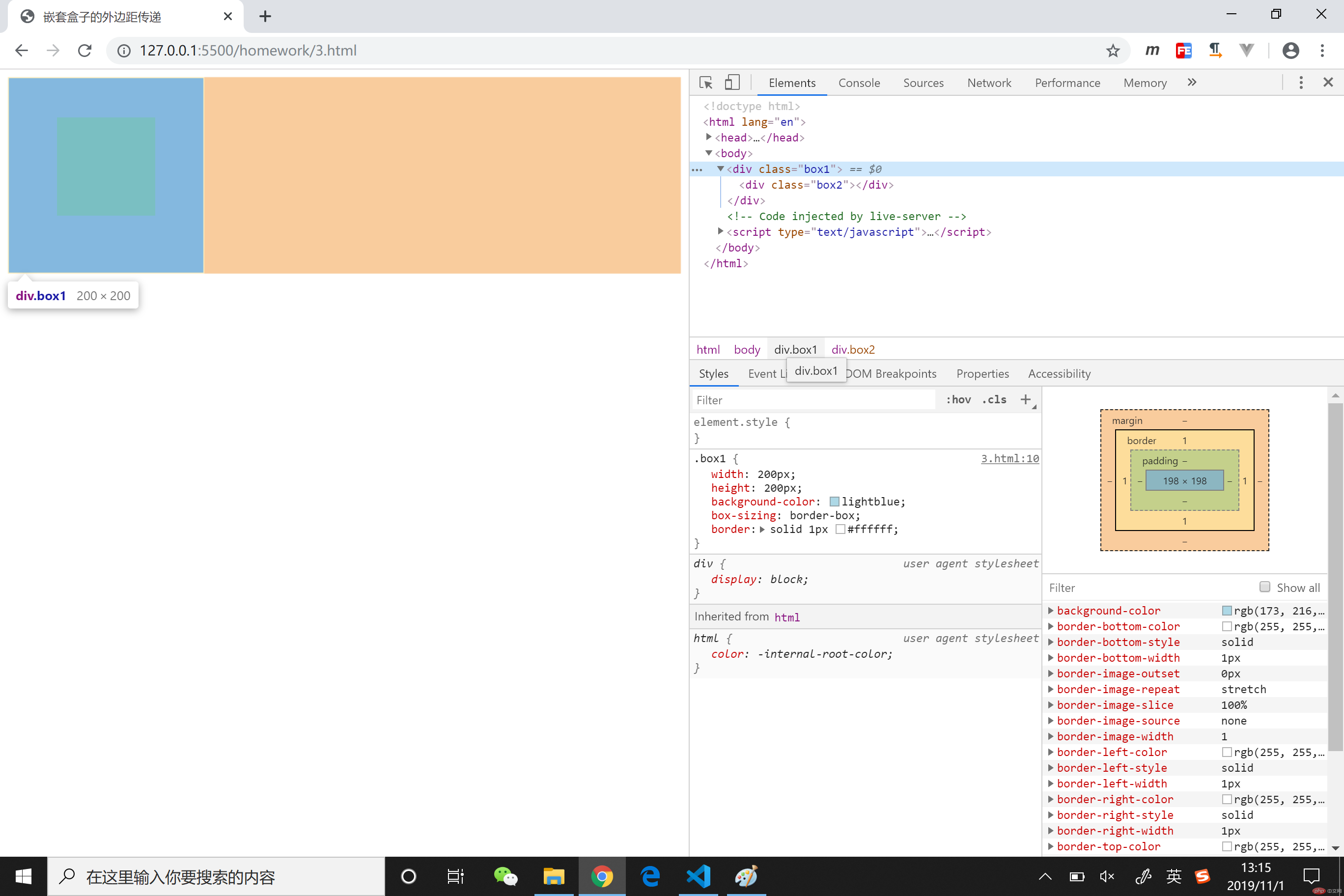Switch to the Sources tab

[924, 83]
